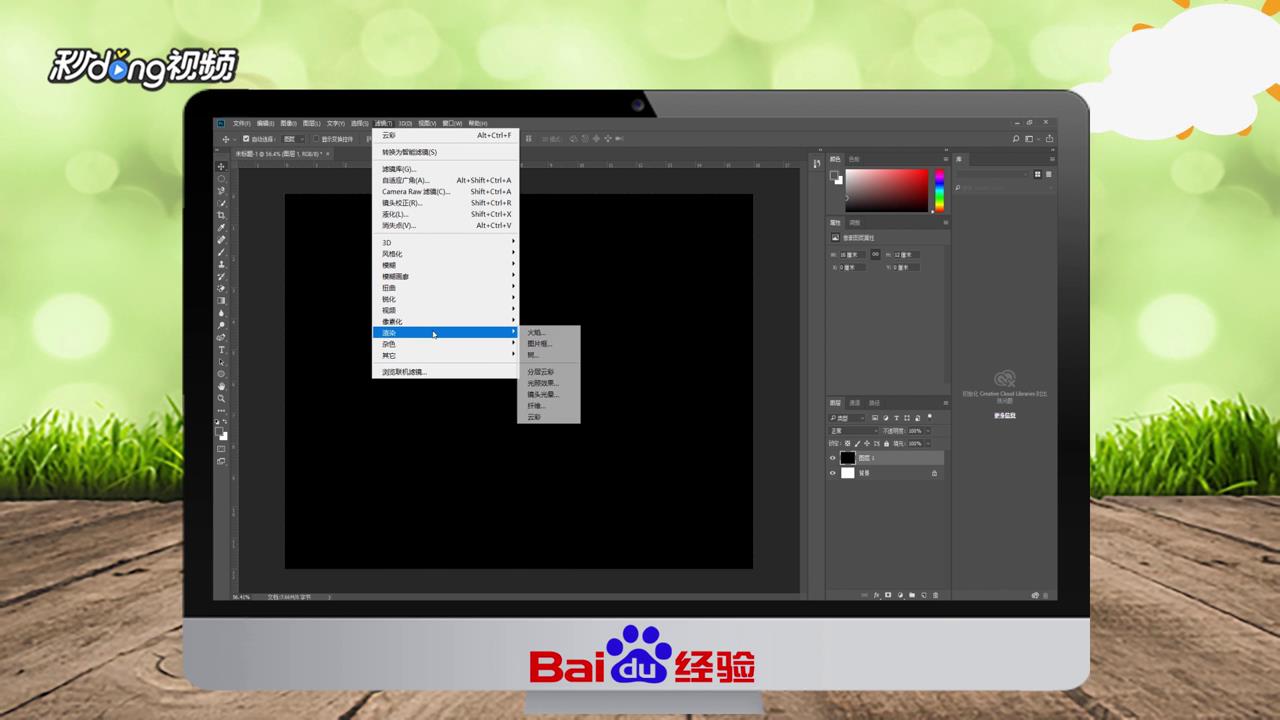Select the Hand tool
This screenshot has width=1280, height=720.
(x=221, y=386)
